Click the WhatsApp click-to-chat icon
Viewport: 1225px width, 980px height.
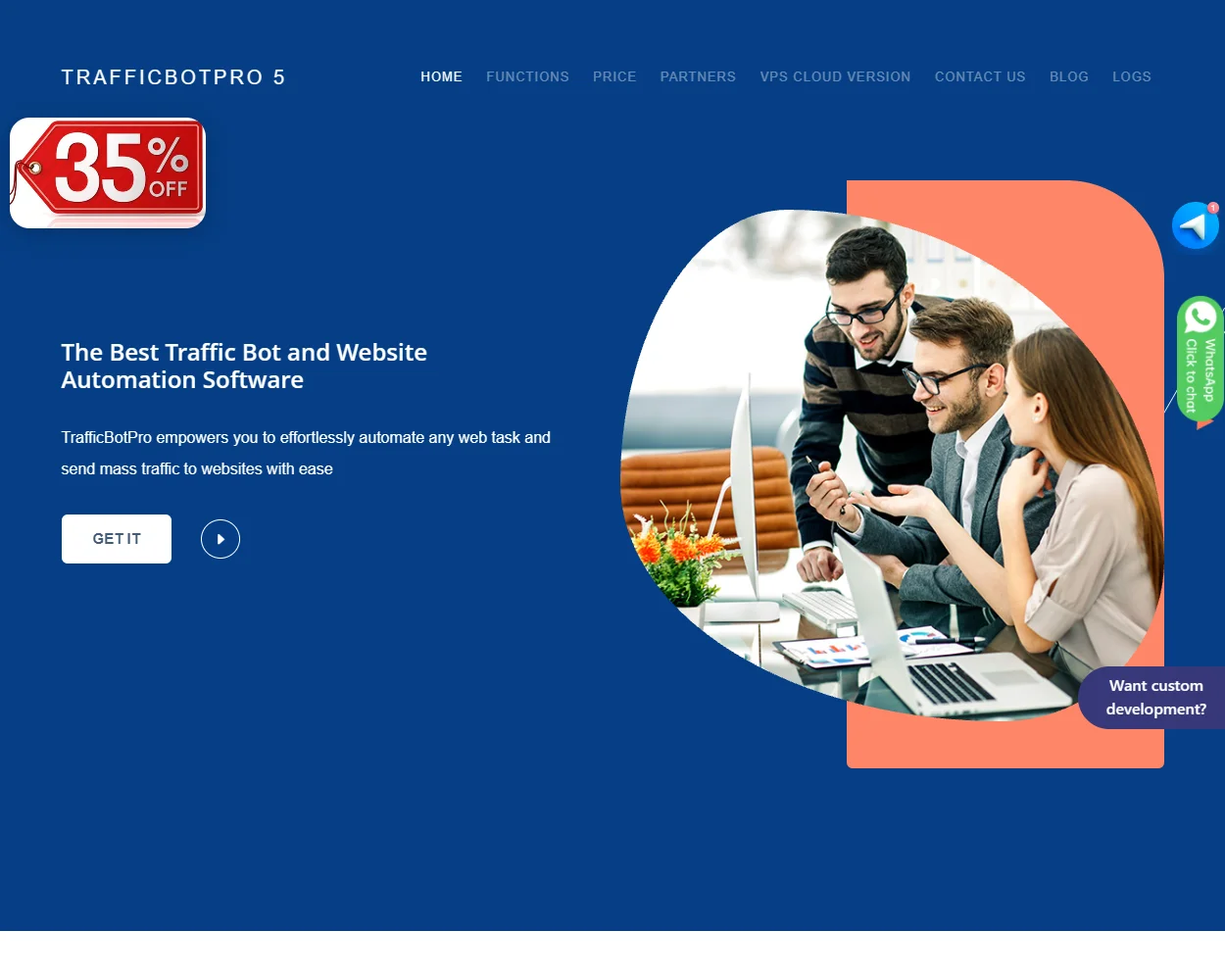click(x=1200, y=358)
